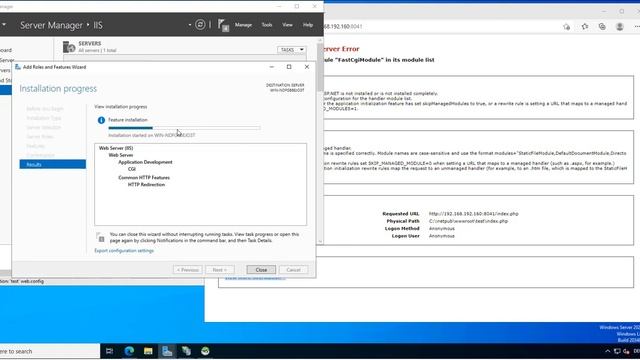
Task: Select 'CGI' in the results list
Action: [132, 169]
